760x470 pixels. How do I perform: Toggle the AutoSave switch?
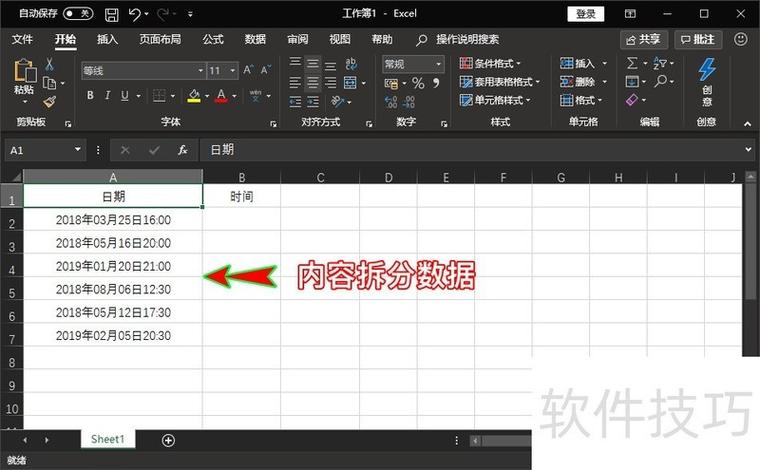tap(78, 14)
